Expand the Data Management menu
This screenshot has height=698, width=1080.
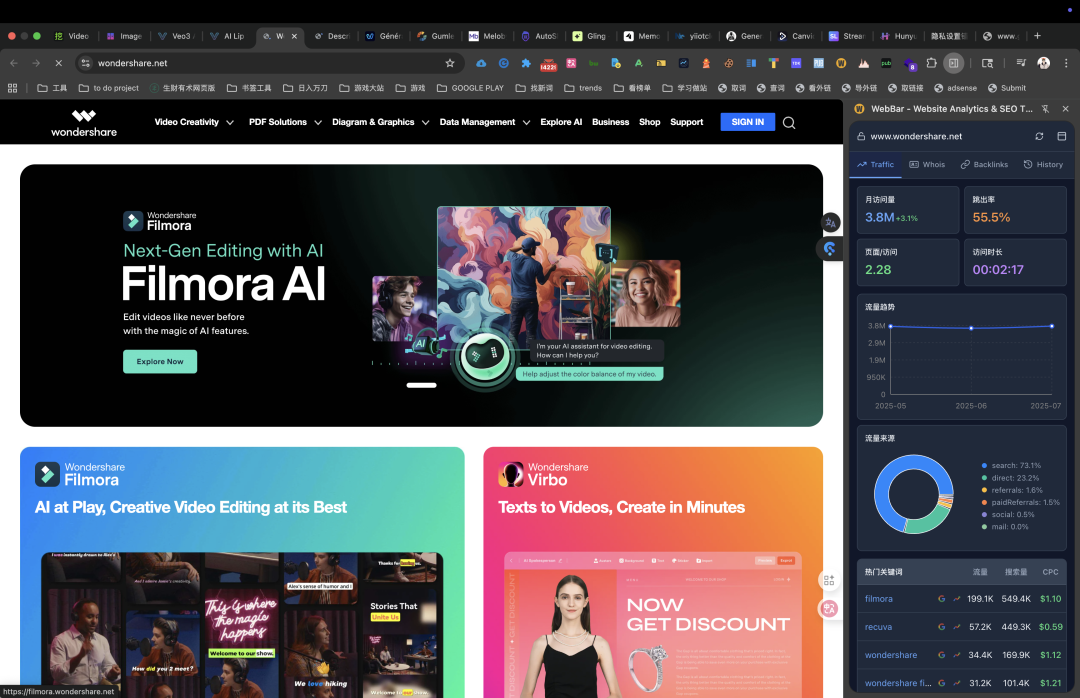tap(484, 122)
